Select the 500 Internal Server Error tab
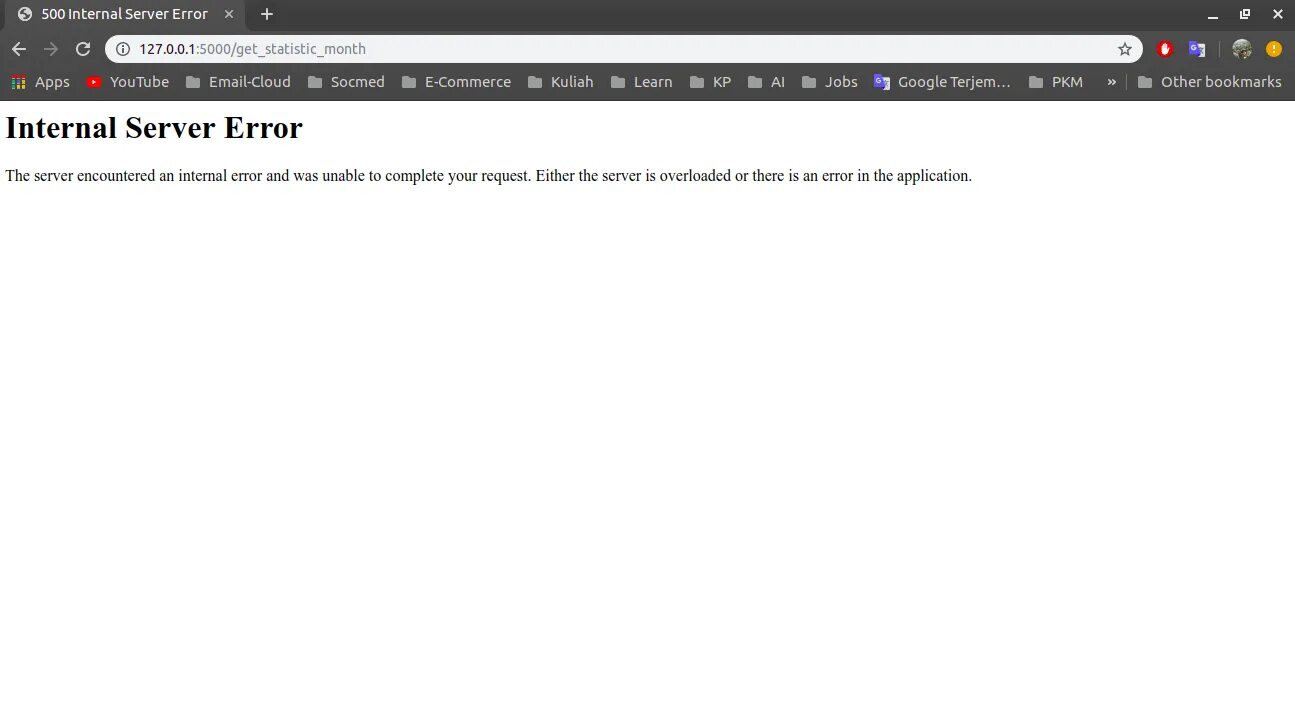 (125, 14)
